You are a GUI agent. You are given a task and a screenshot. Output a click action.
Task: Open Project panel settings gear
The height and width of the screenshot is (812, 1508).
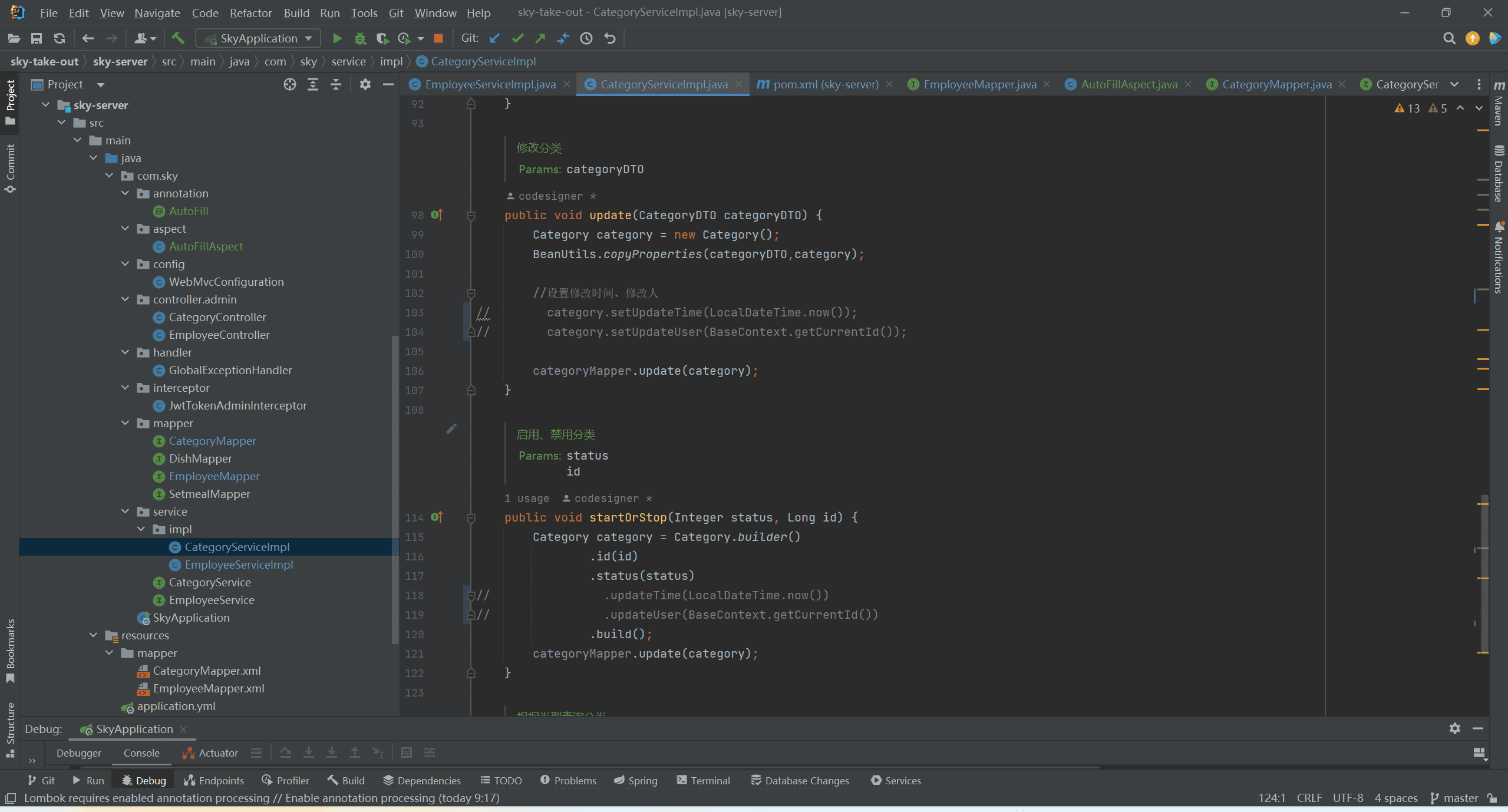[365, 84]
